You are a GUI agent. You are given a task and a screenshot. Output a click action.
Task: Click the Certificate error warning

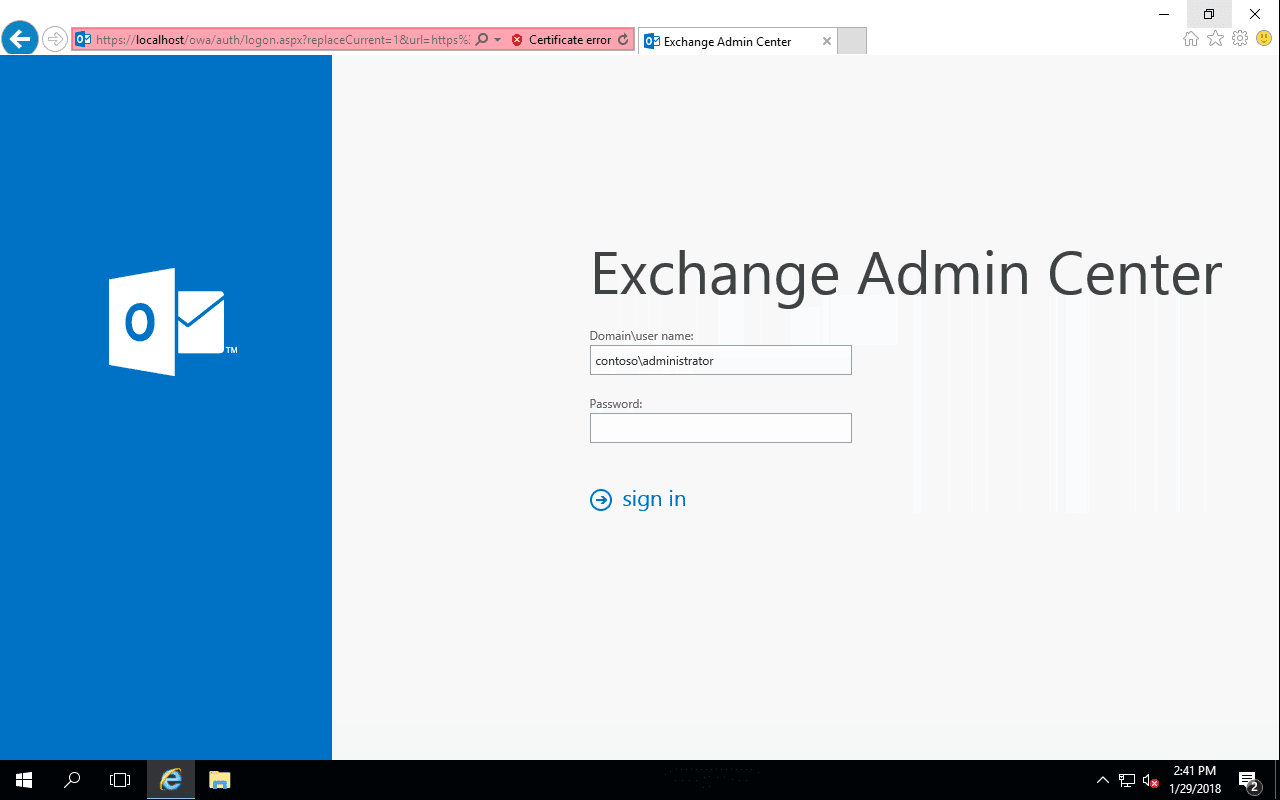pos(561,40)
